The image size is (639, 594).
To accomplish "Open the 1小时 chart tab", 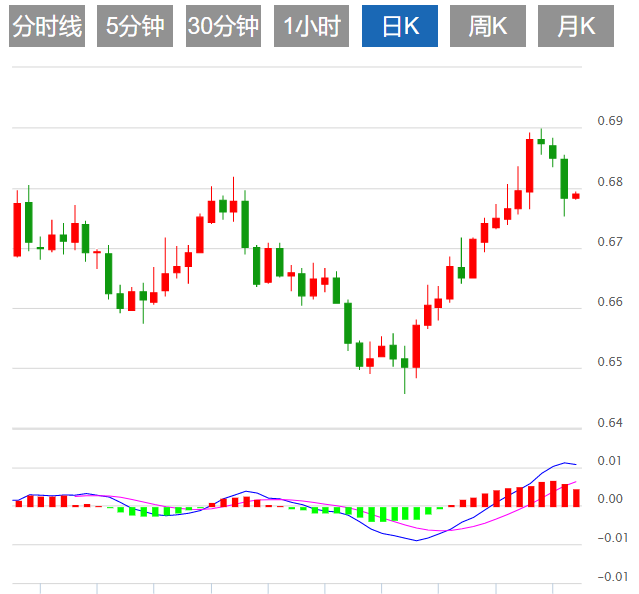I will click(x=311, y=26).
